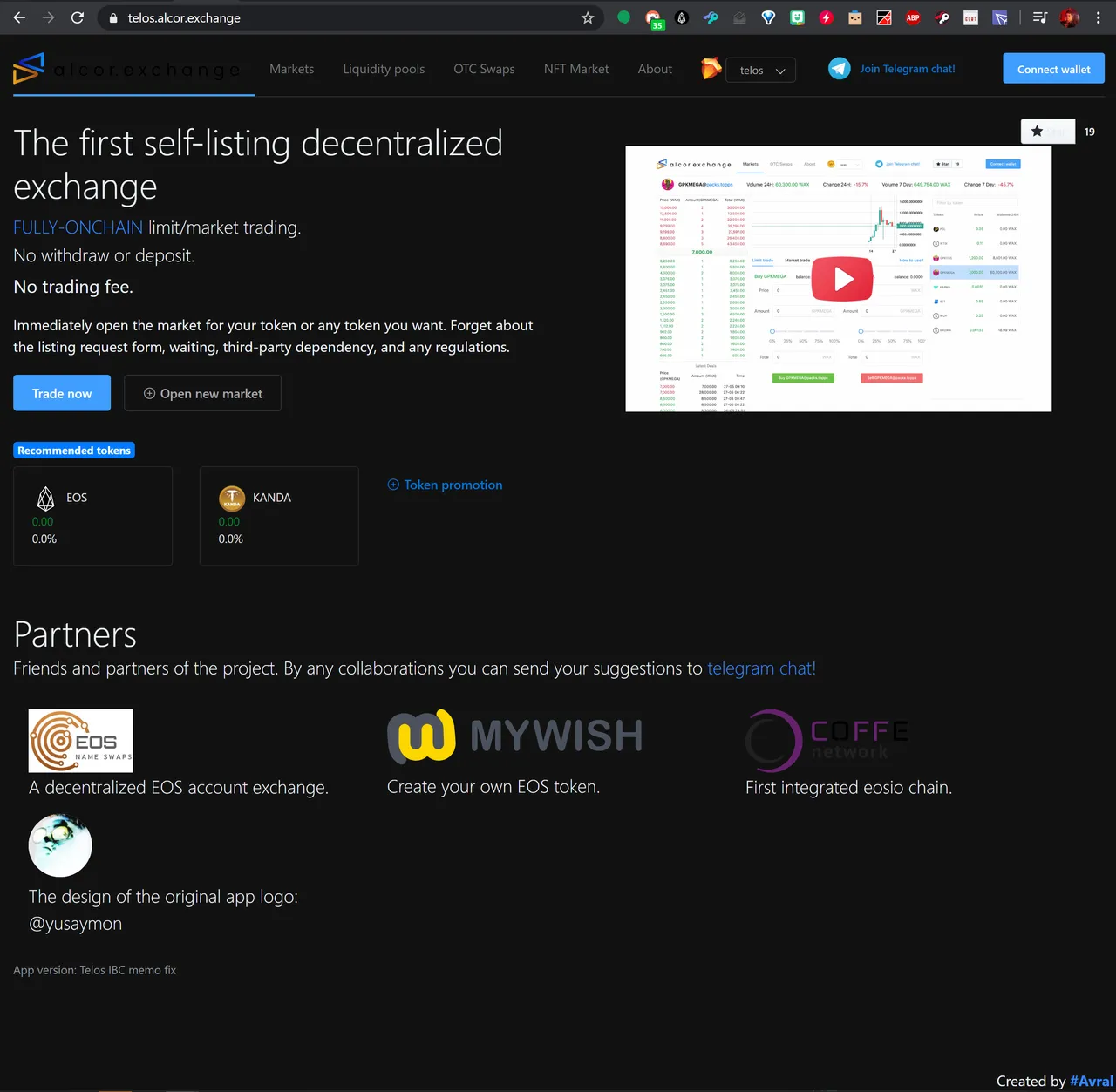
Task: Click the Connect wallet button
Action: (x=1053, y=69)
